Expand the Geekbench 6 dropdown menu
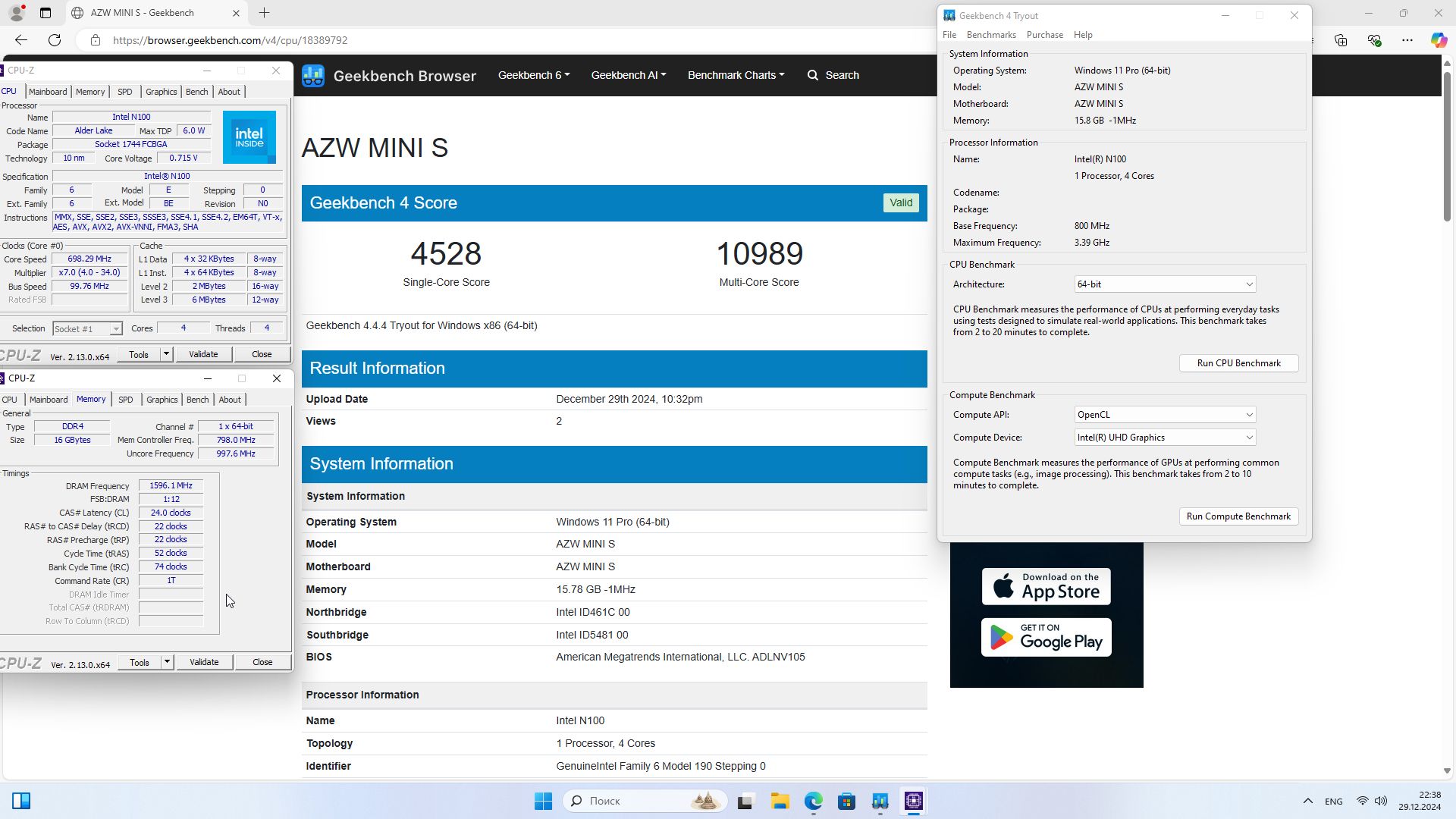The height and width of the screenshot is (819, 1456). click(x=533, y=75)
